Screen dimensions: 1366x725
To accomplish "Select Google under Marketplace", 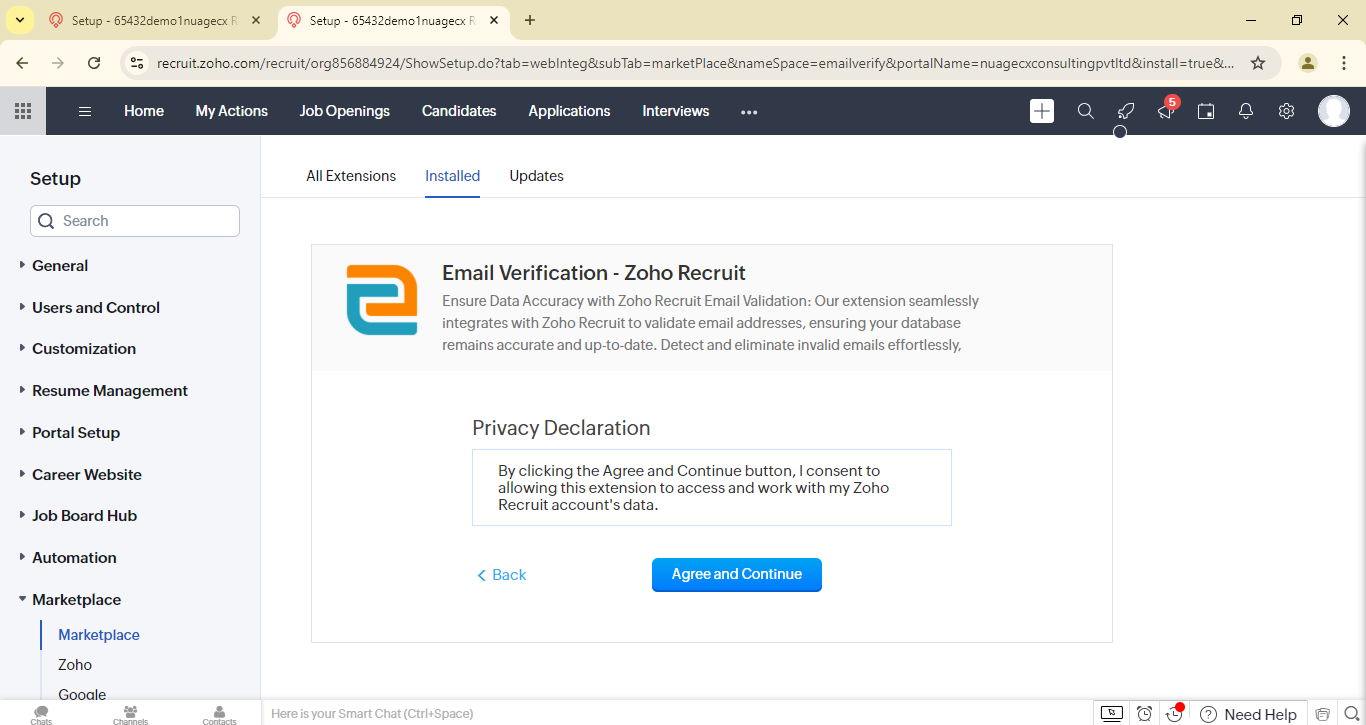I will [x=82, y=695].
